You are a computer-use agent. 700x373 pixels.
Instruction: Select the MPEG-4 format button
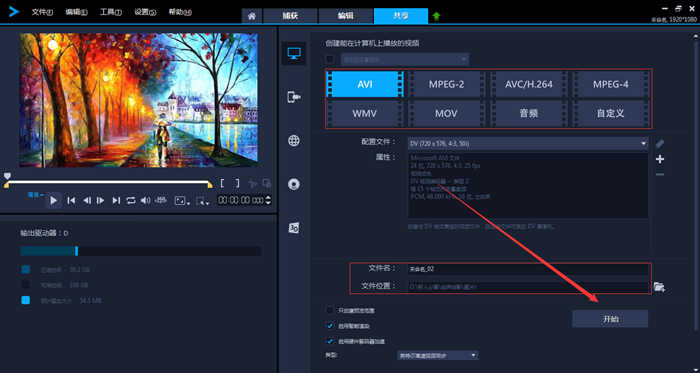coord(611,84)
